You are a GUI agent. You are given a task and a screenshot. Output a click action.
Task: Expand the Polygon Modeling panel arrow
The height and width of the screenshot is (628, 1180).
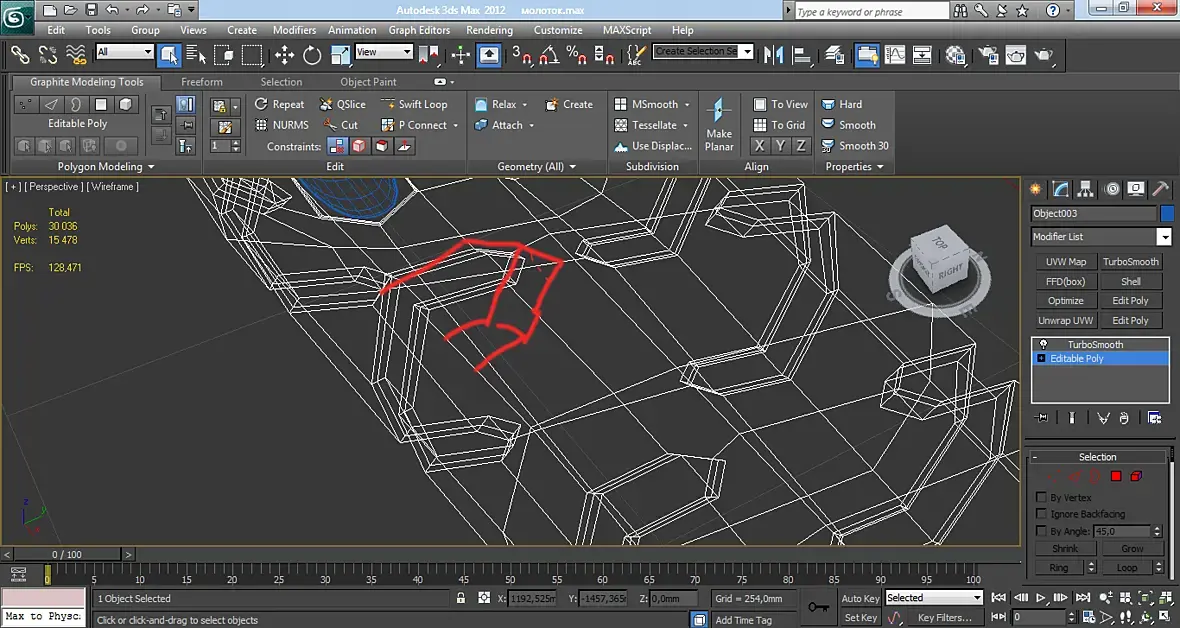click(x=151, y=167)
